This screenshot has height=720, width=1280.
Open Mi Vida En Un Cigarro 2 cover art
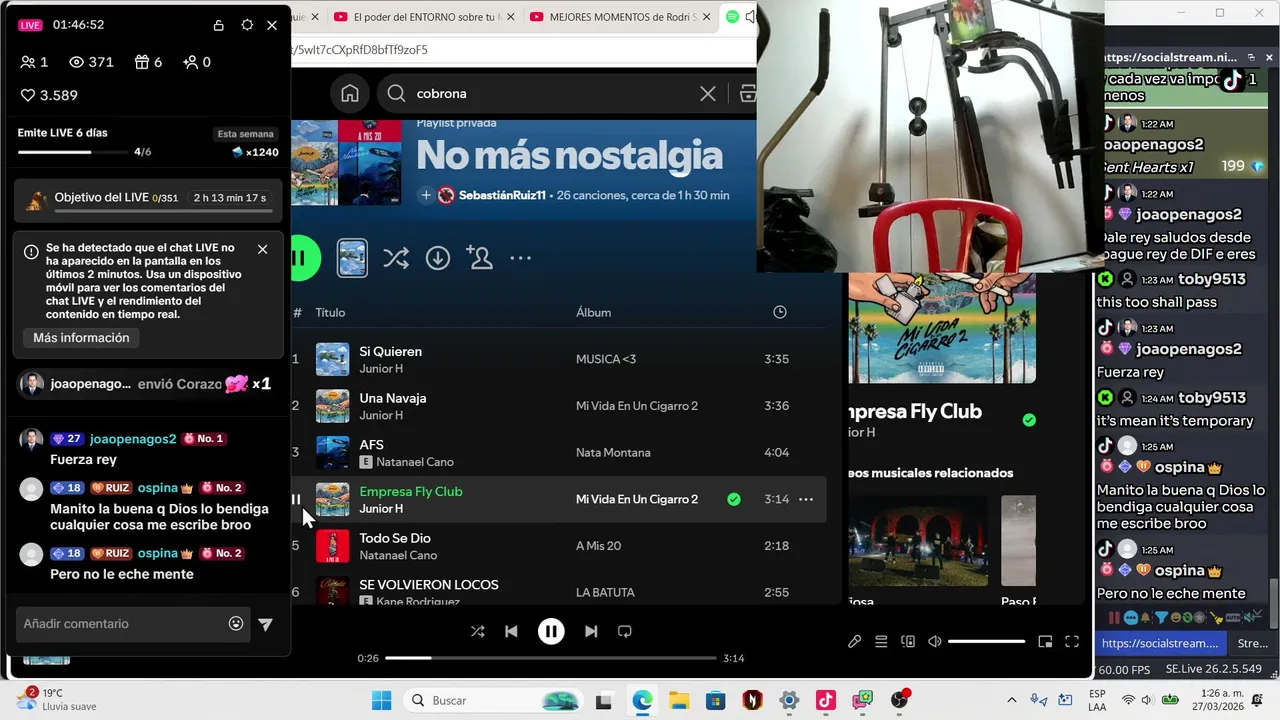tap(942, 328)
